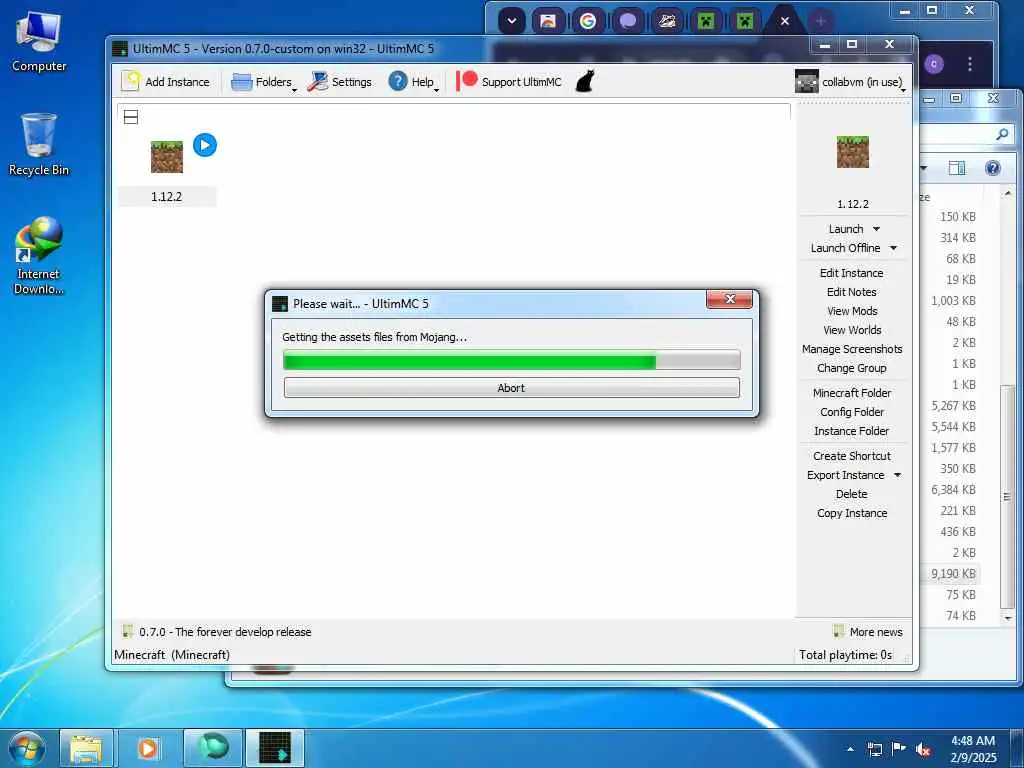Click the grass block icon in side panel
1024x768 pixels.
pos(853,152)
